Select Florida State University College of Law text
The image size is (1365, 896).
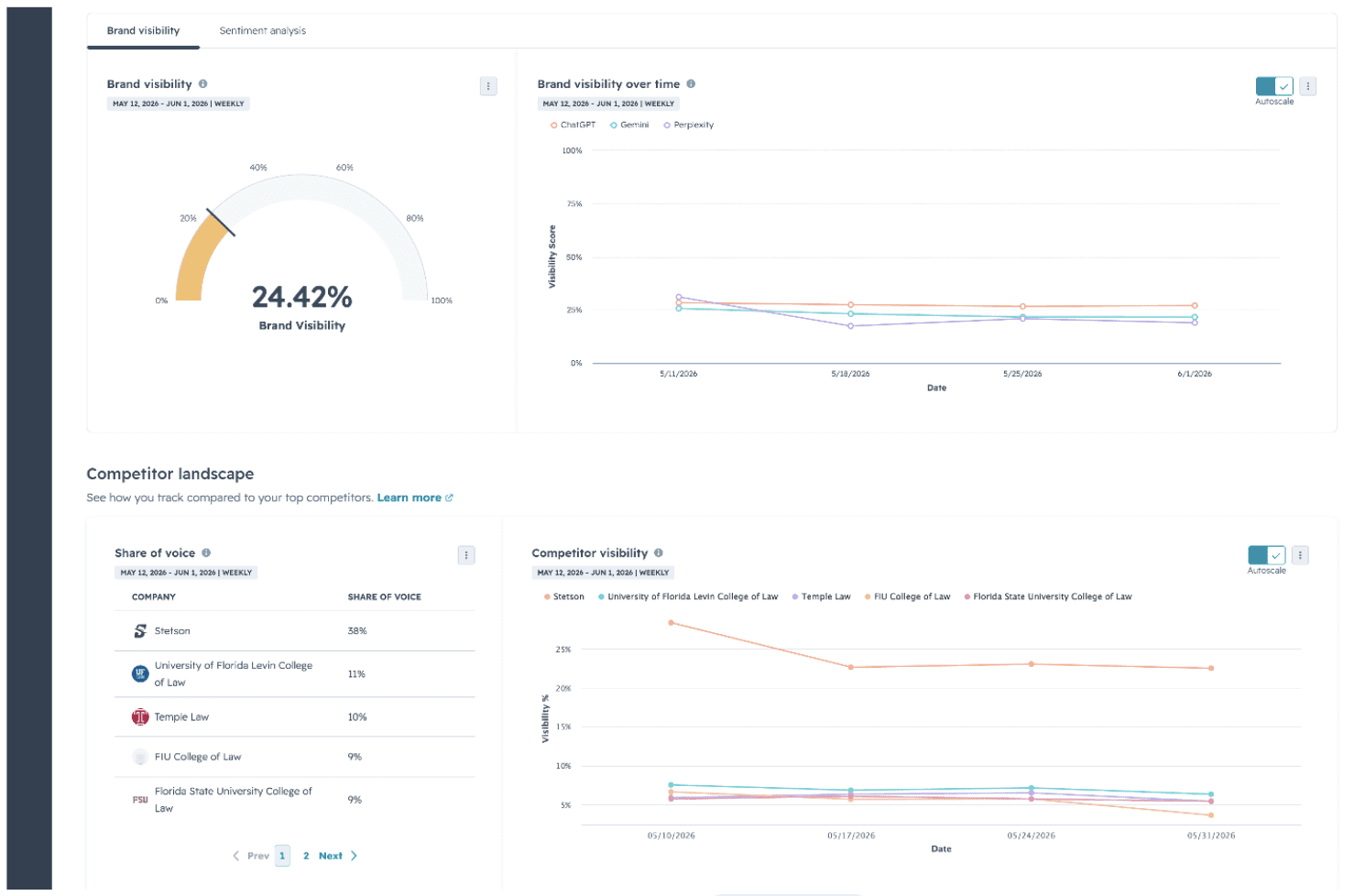pyautogui.click(x=233, y=800)
